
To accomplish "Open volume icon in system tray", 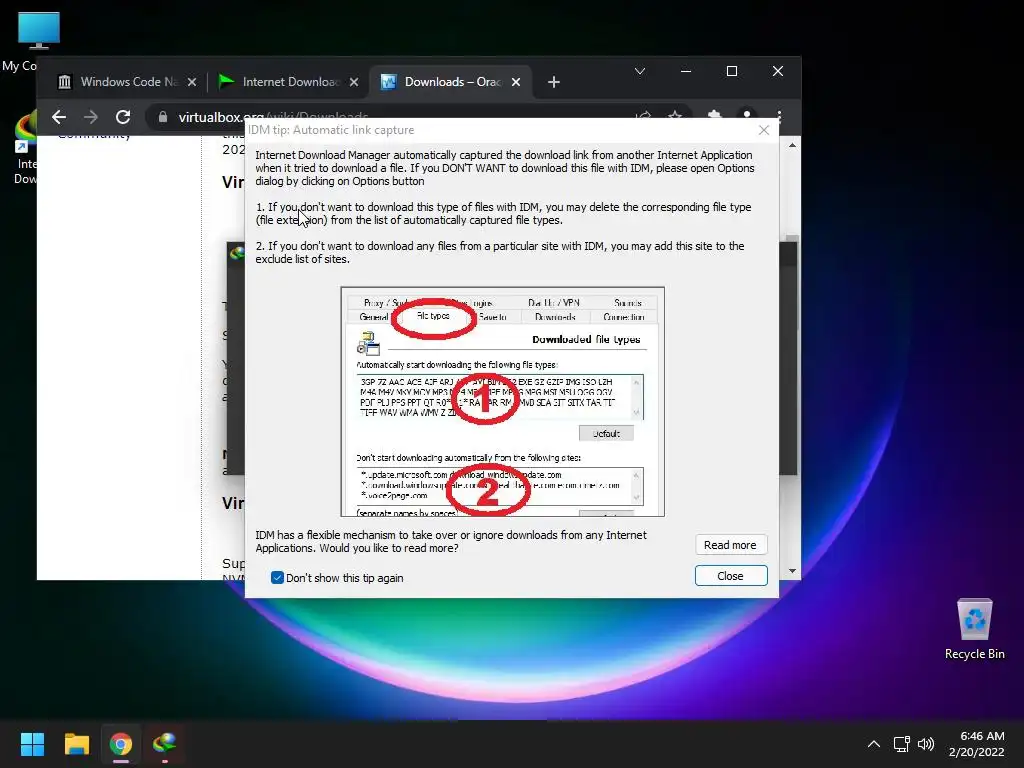I will coord(926,744).
